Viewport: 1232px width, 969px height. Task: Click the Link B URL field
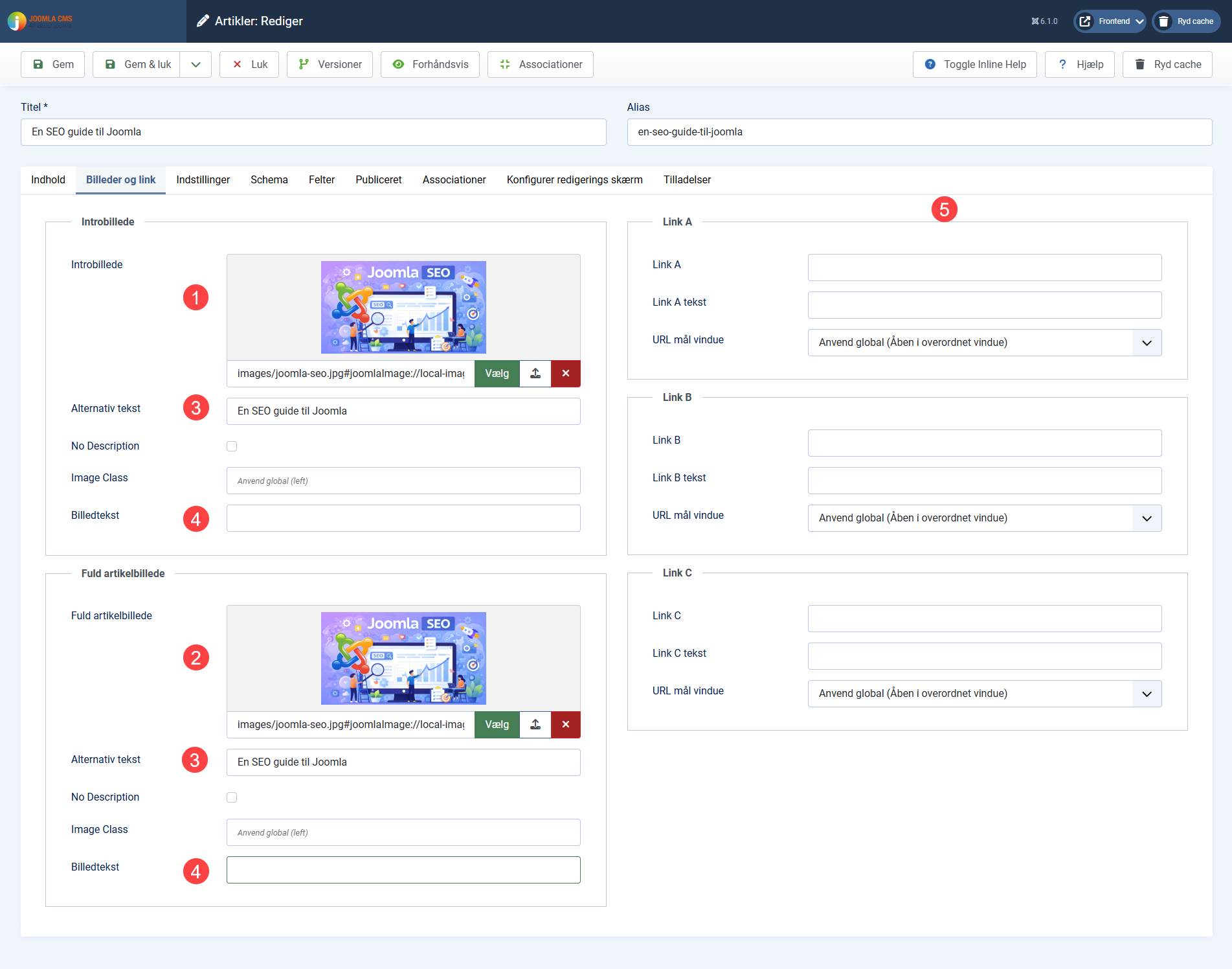pyautogui.click(x=985, y=443)
